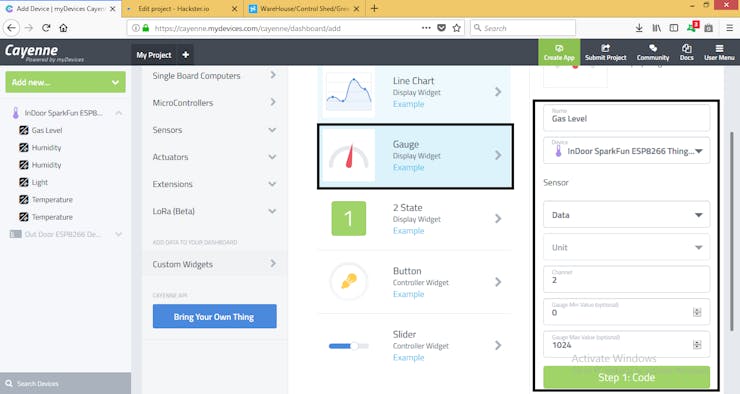Open Submit Project

(x=605, y=52)
